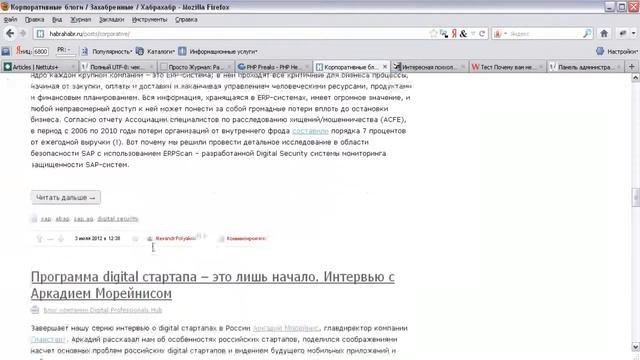Click the ampersand icon in address bar
This screenshot has height=360, width=640.
(x=463, y=34)
